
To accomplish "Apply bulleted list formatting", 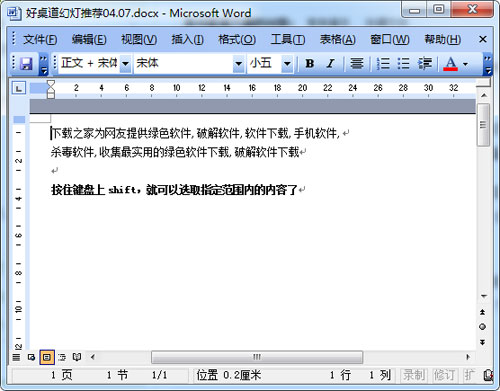I will tap(403, 63).
